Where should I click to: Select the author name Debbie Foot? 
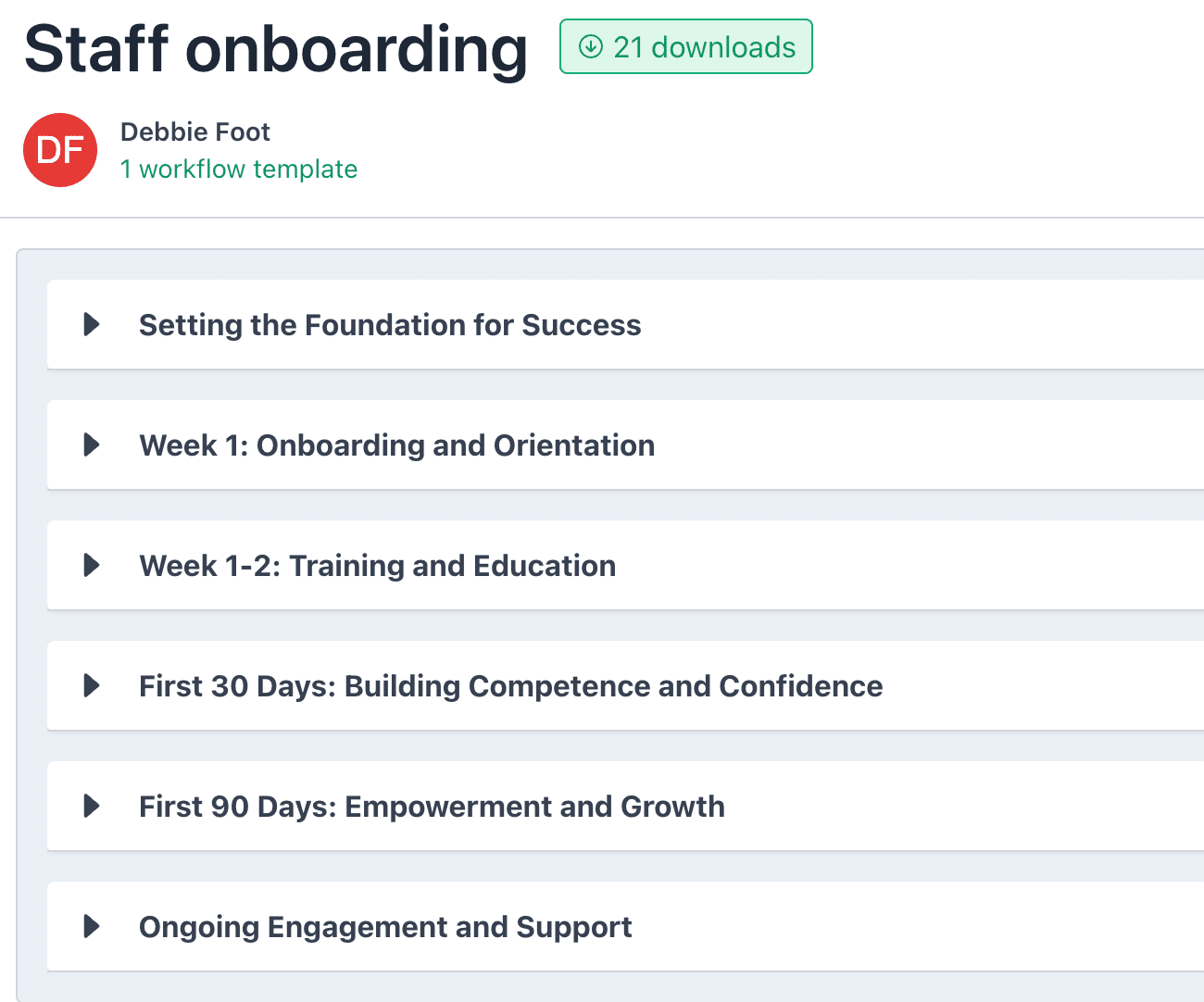click(x=194, y=132)
